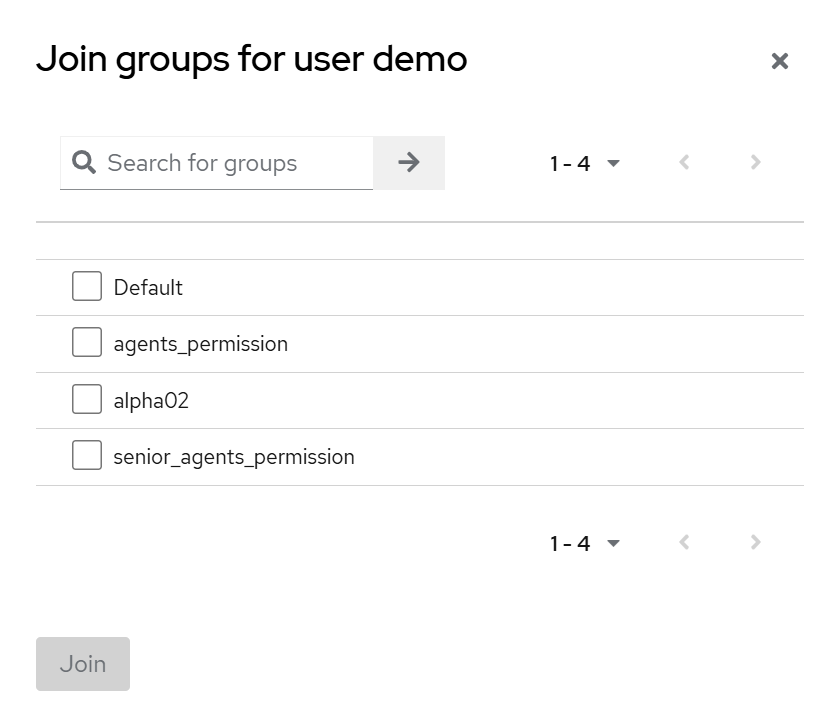The width and height of the screenshot is (839, 722).
Task: Close the Join groups dialog
Action: 780,61
